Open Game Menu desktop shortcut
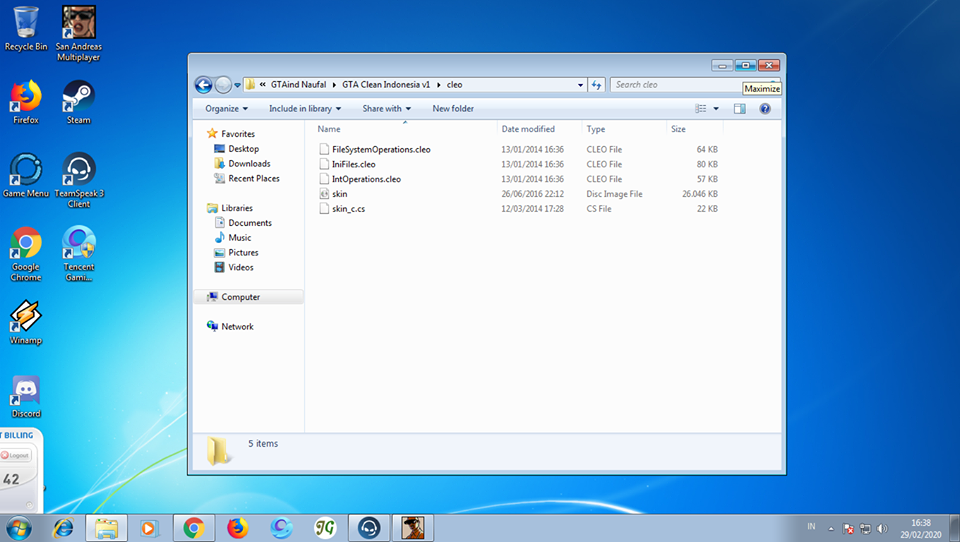The height and width of the screenshot is (542, 960). [x=26, y=176]
